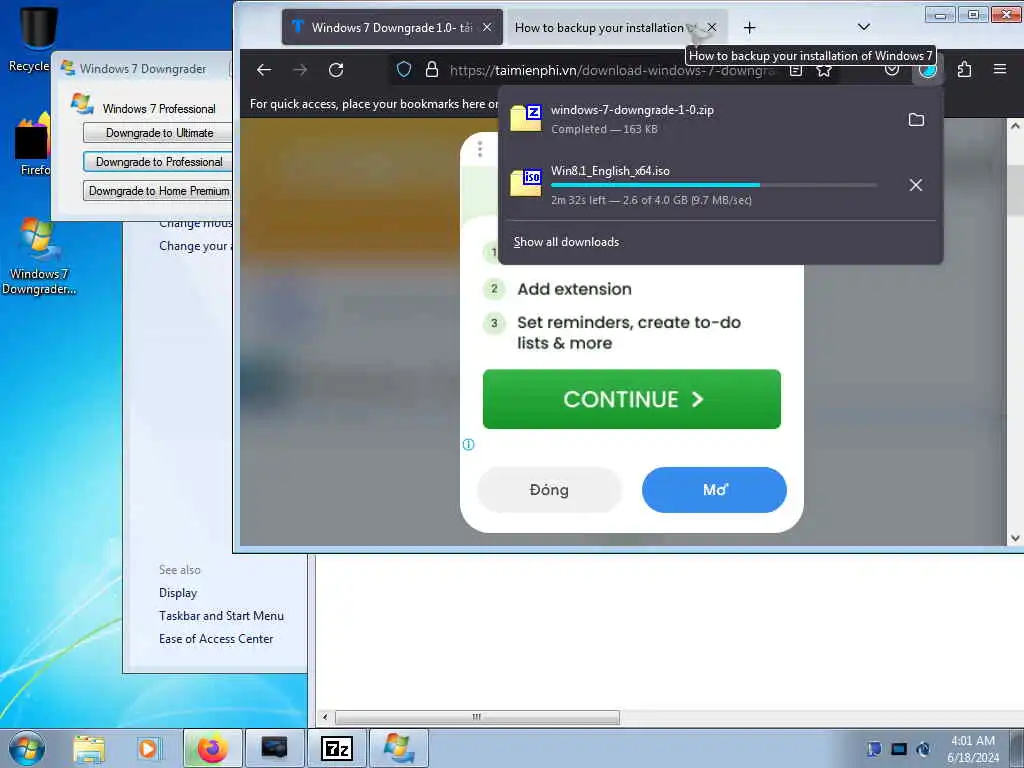Close the How to backup tab
The height and width of the screenshot is (768, 1024).
pyautogui.click(x=712, y=27)
